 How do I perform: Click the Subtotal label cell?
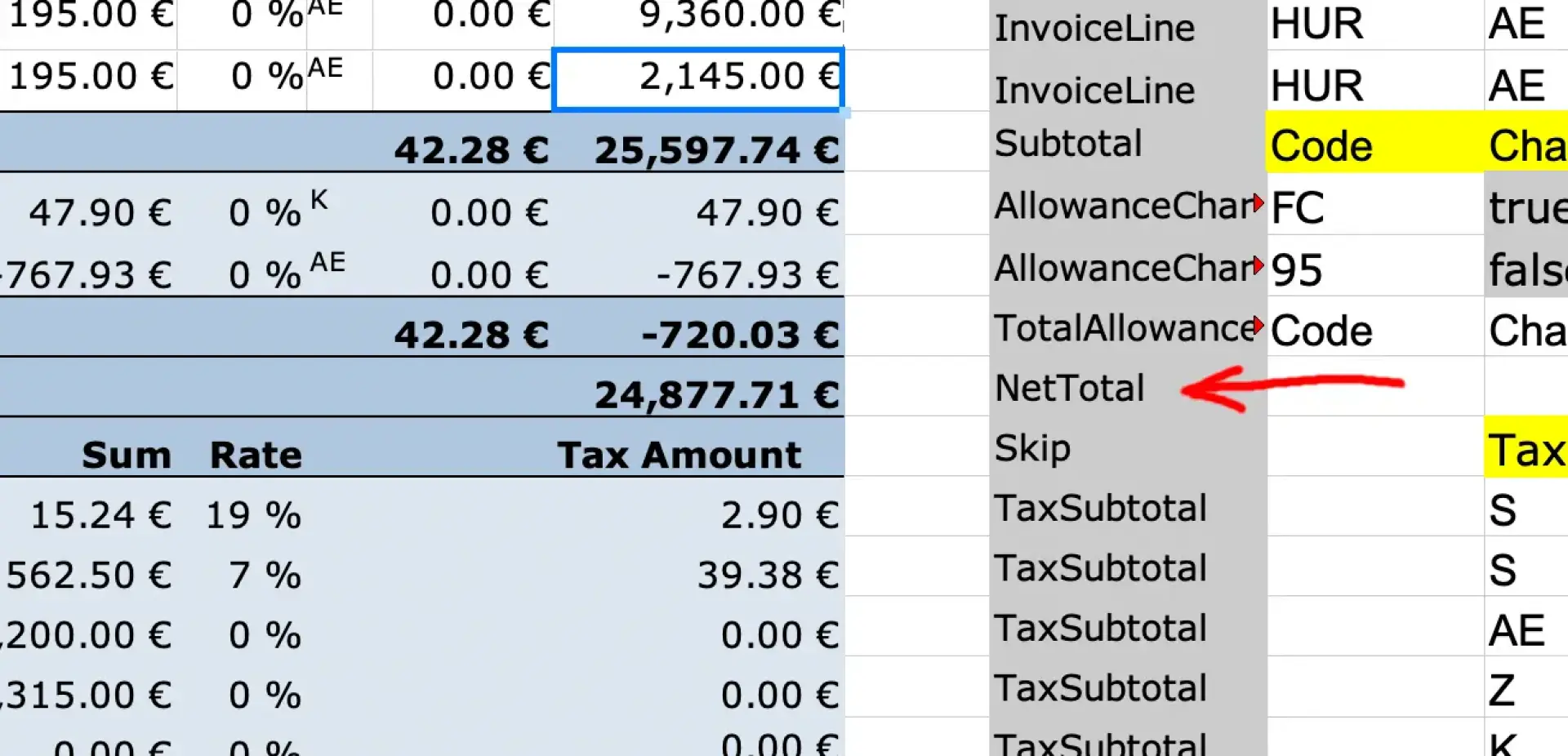(x=1128, y=143)
